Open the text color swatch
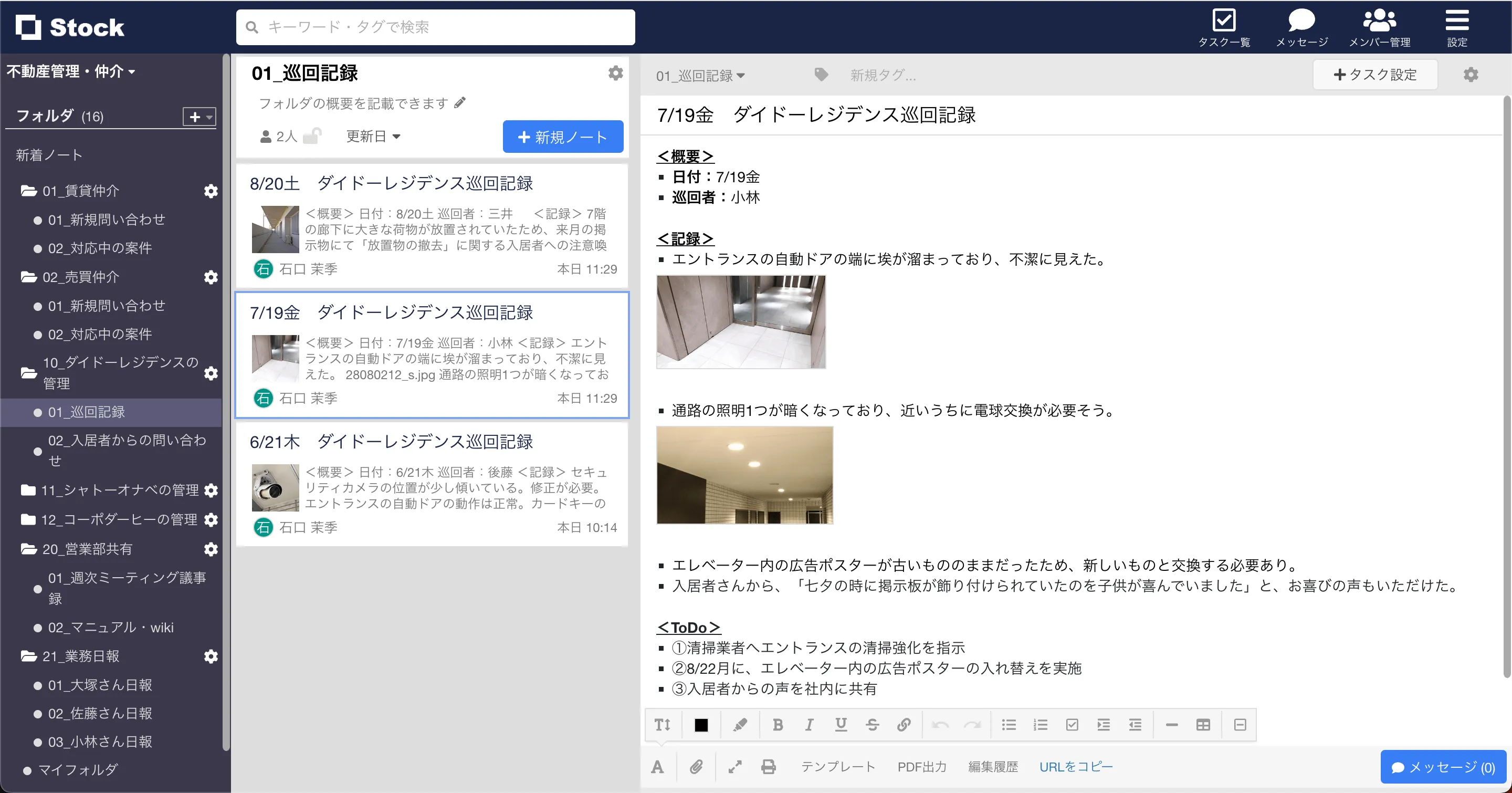This screenshot has height=793, width=1512. (x=701, y=724)
